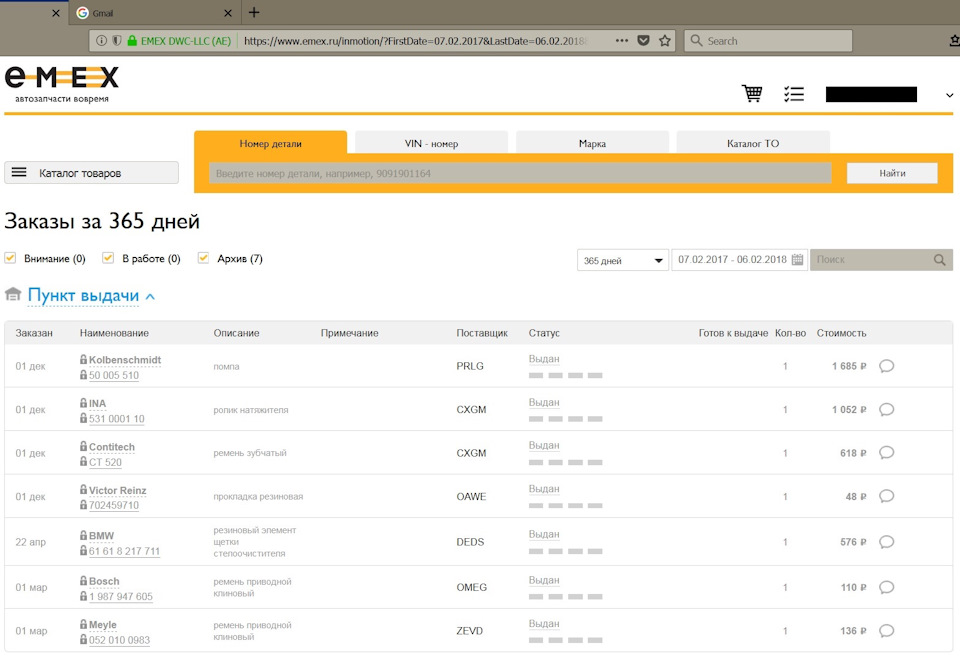Screen dimensions: 960x662
Task: Switch to VIN - номер tab
Action: 431,143
